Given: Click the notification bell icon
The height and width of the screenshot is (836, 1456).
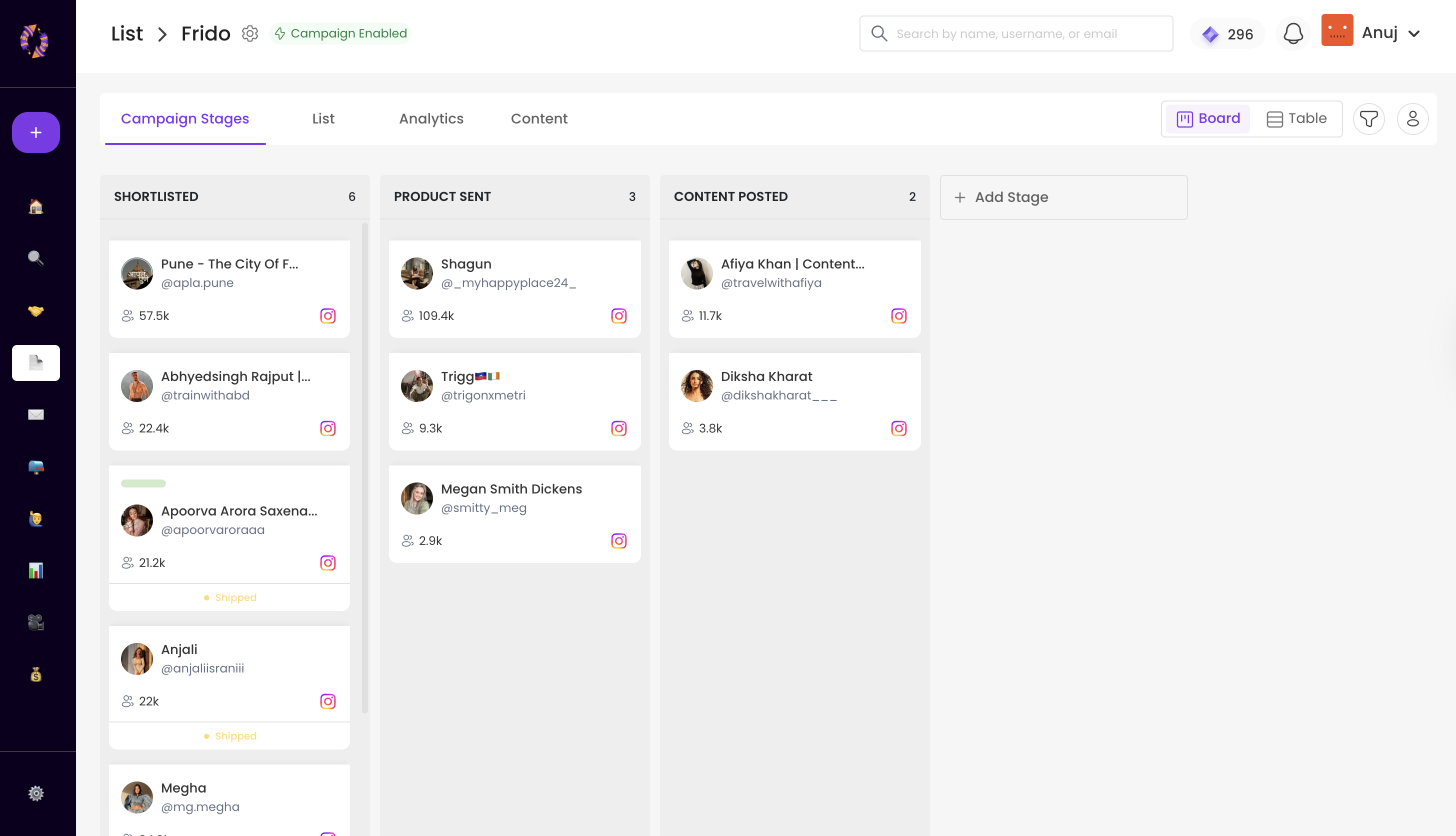Looking at the screenshot, I should pyautogui.click(x=1293, y=33).
